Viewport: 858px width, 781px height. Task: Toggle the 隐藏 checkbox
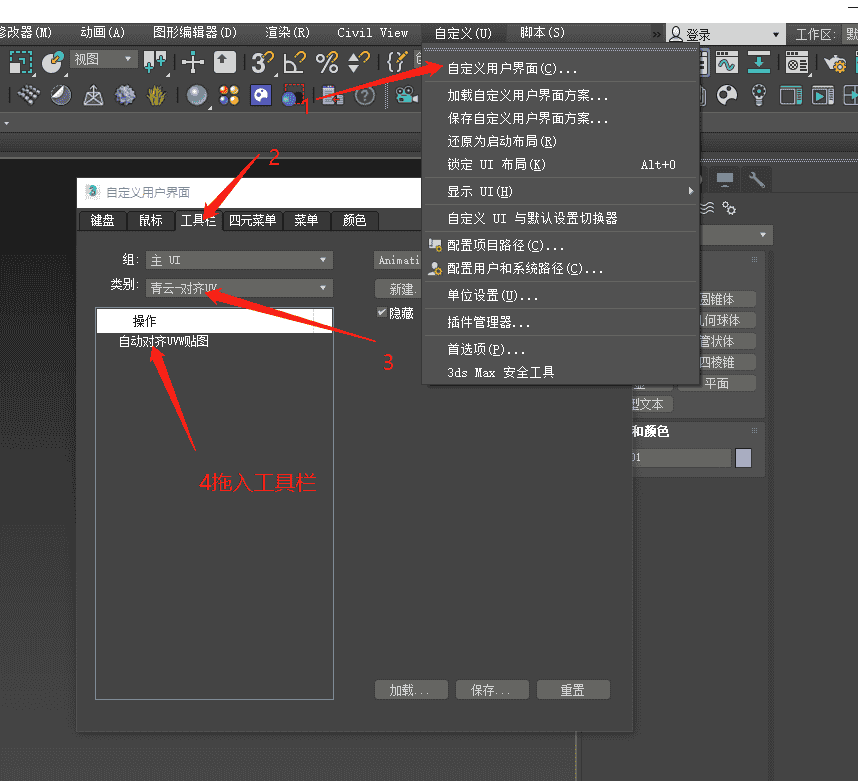coord(382,313)
